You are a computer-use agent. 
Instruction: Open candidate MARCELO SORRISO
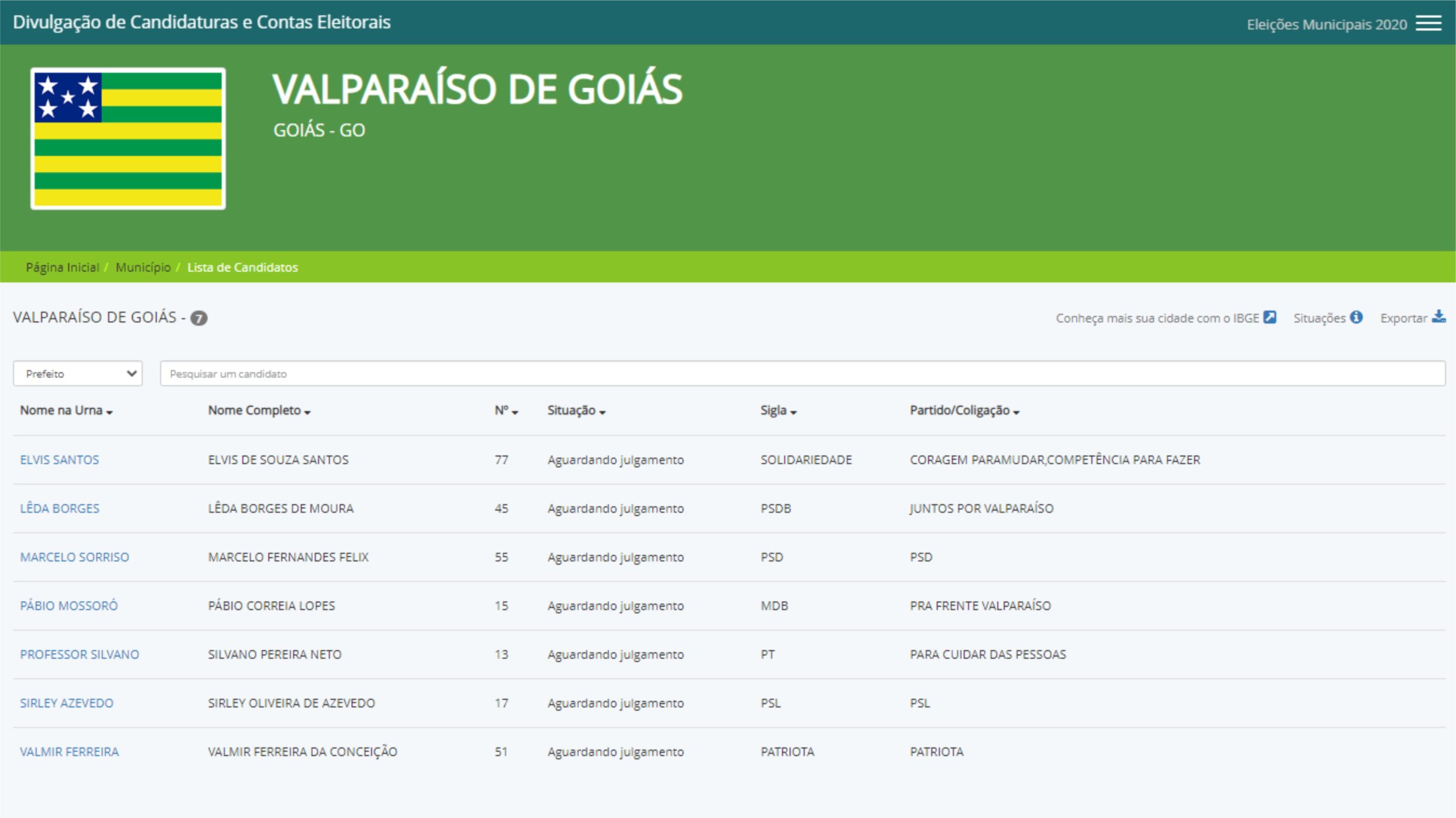tap(75, 557)
